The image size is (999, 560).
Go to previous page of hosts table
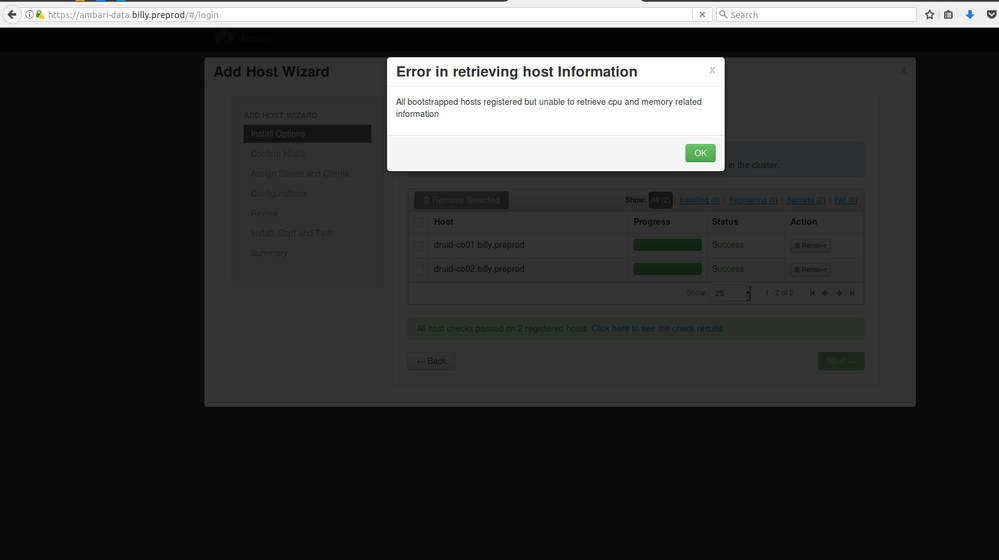tap(826, 293)
